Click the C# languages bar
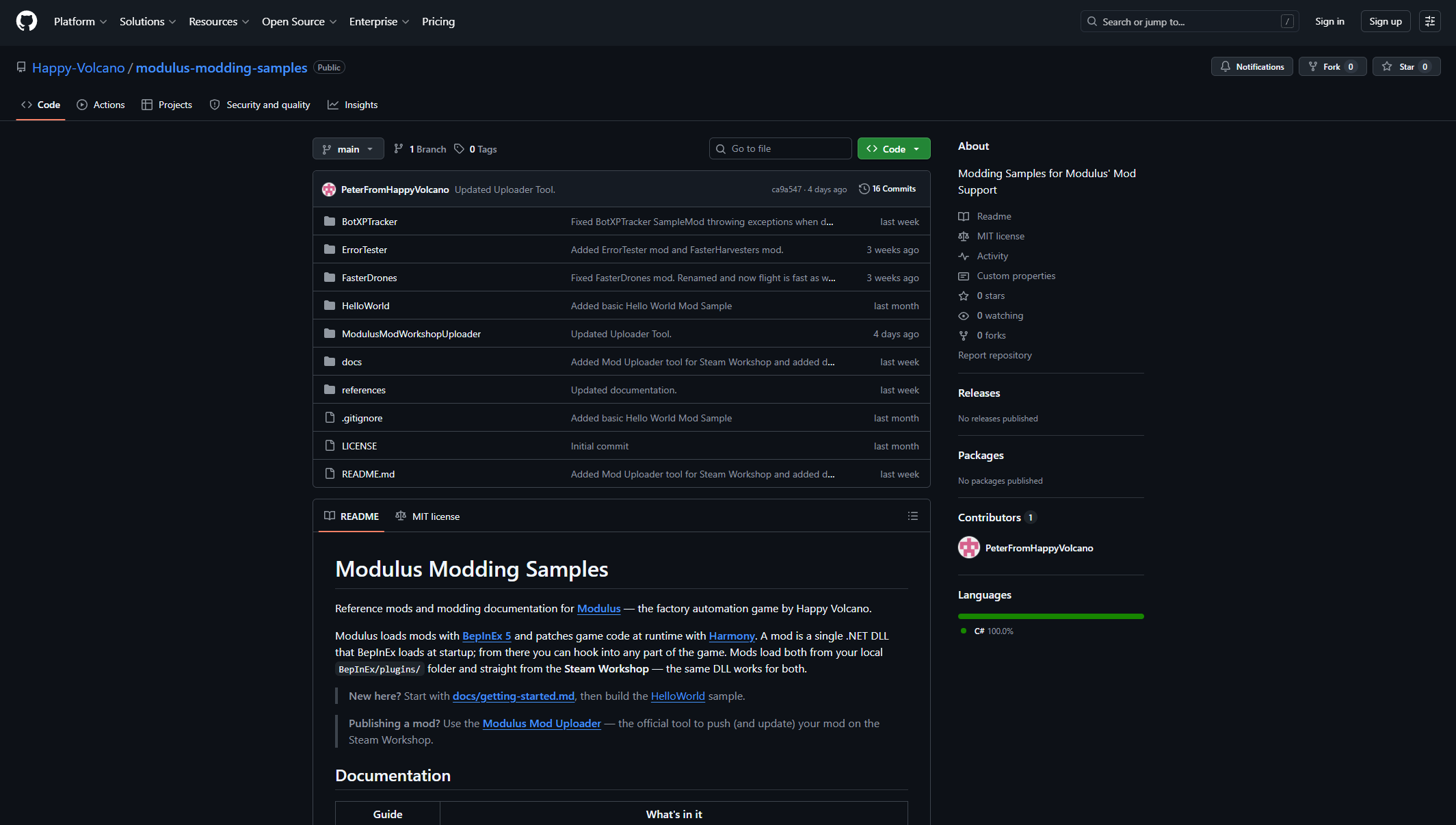 1050,616
